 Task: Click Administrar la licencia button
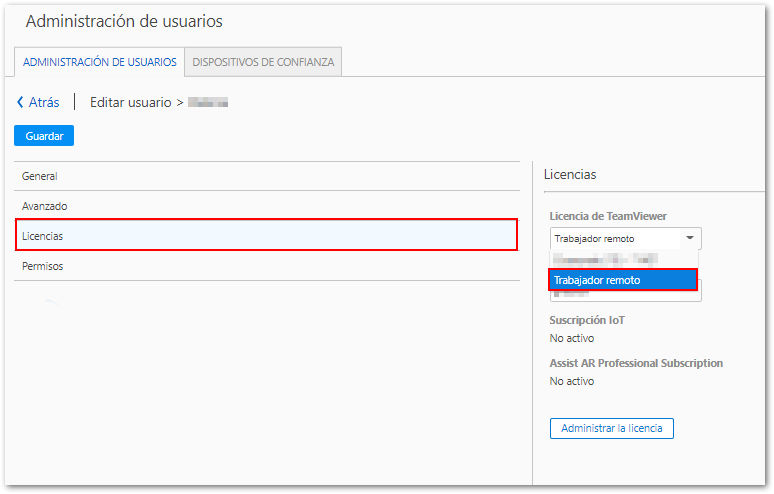pos(612,428)
